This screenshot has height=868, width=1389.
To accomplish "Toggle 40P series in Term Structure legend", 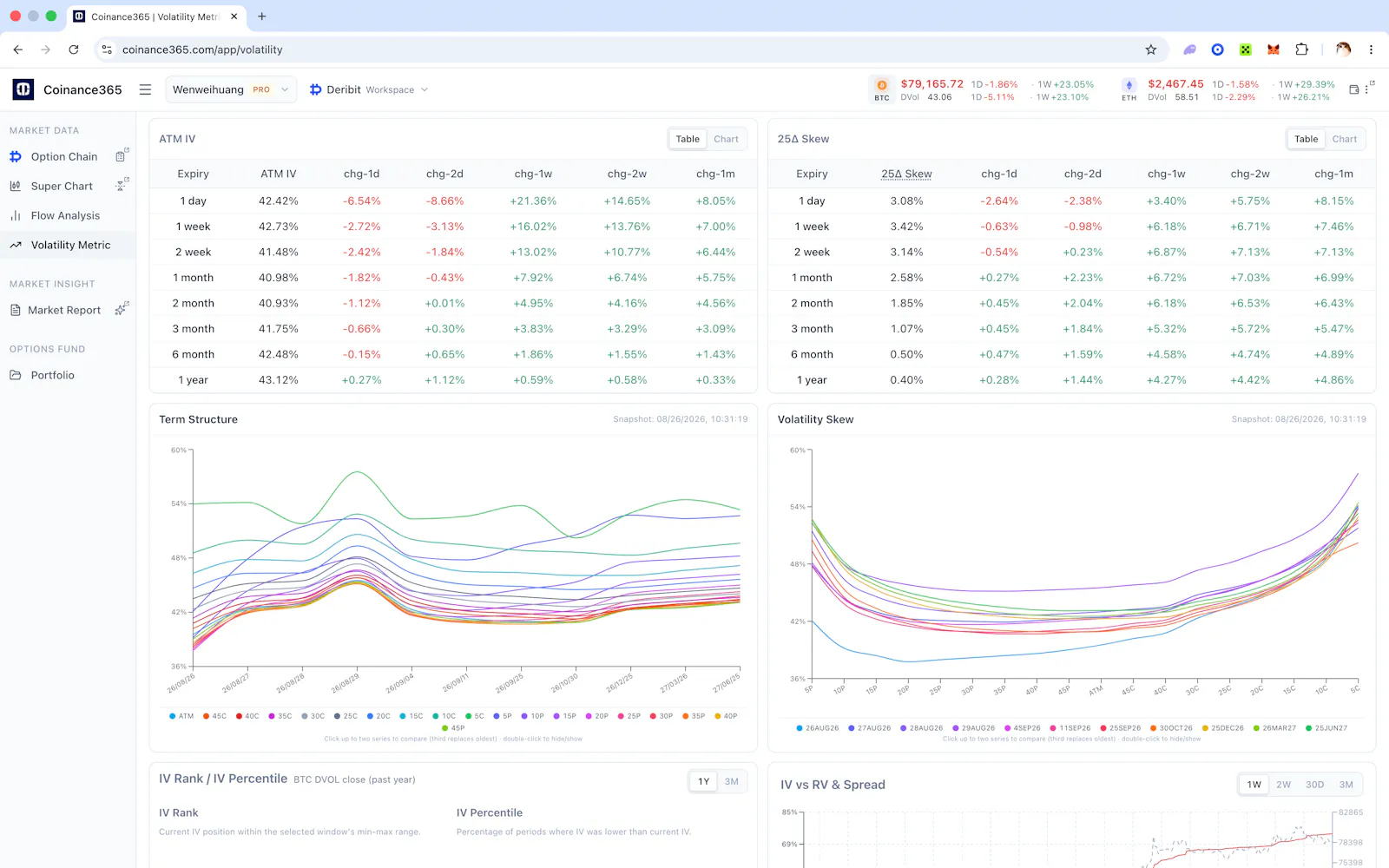I will (x=726, y=716).
